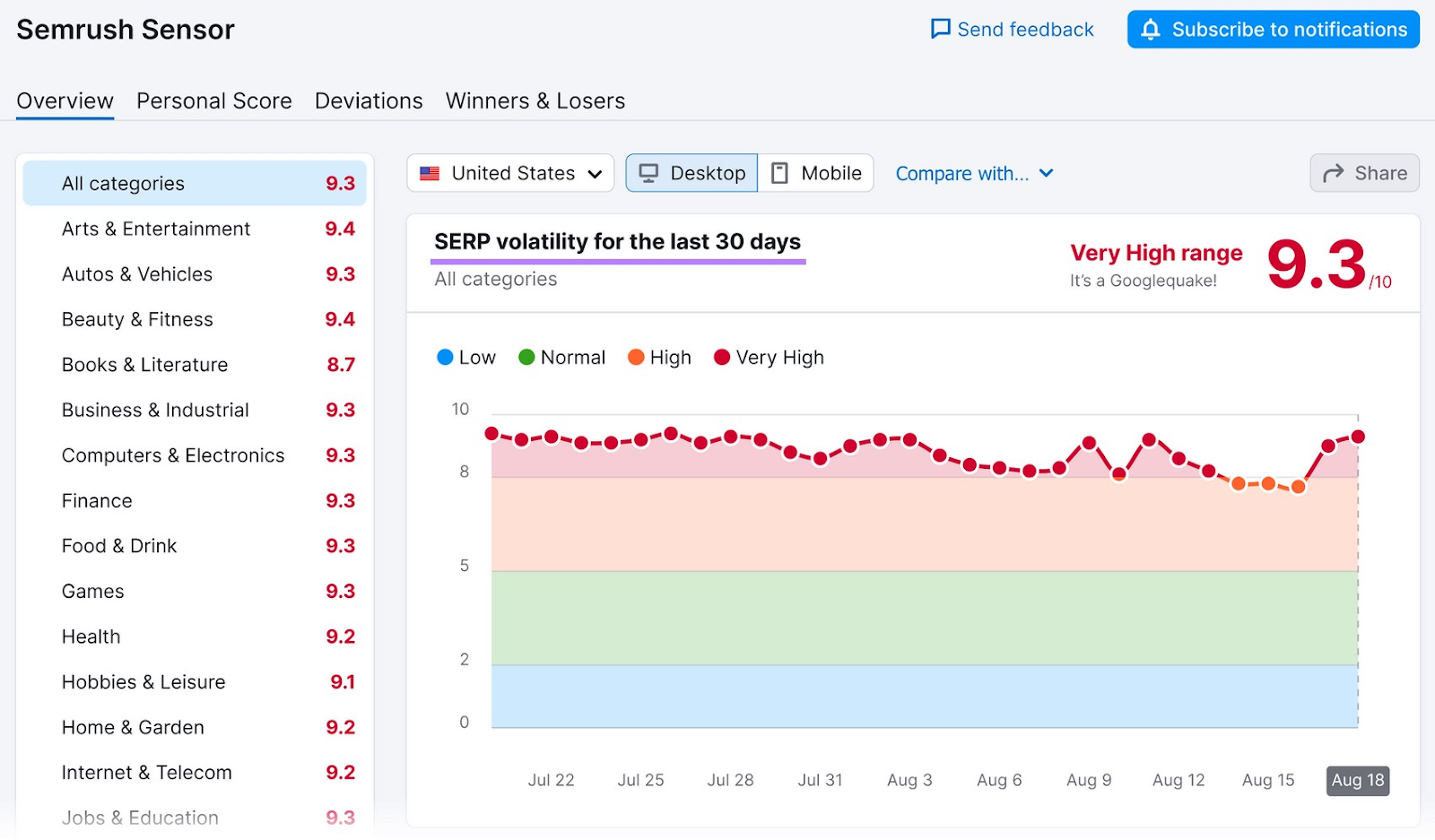
Task: Select the Desktop monitor icon
Action: pos(651,172)
